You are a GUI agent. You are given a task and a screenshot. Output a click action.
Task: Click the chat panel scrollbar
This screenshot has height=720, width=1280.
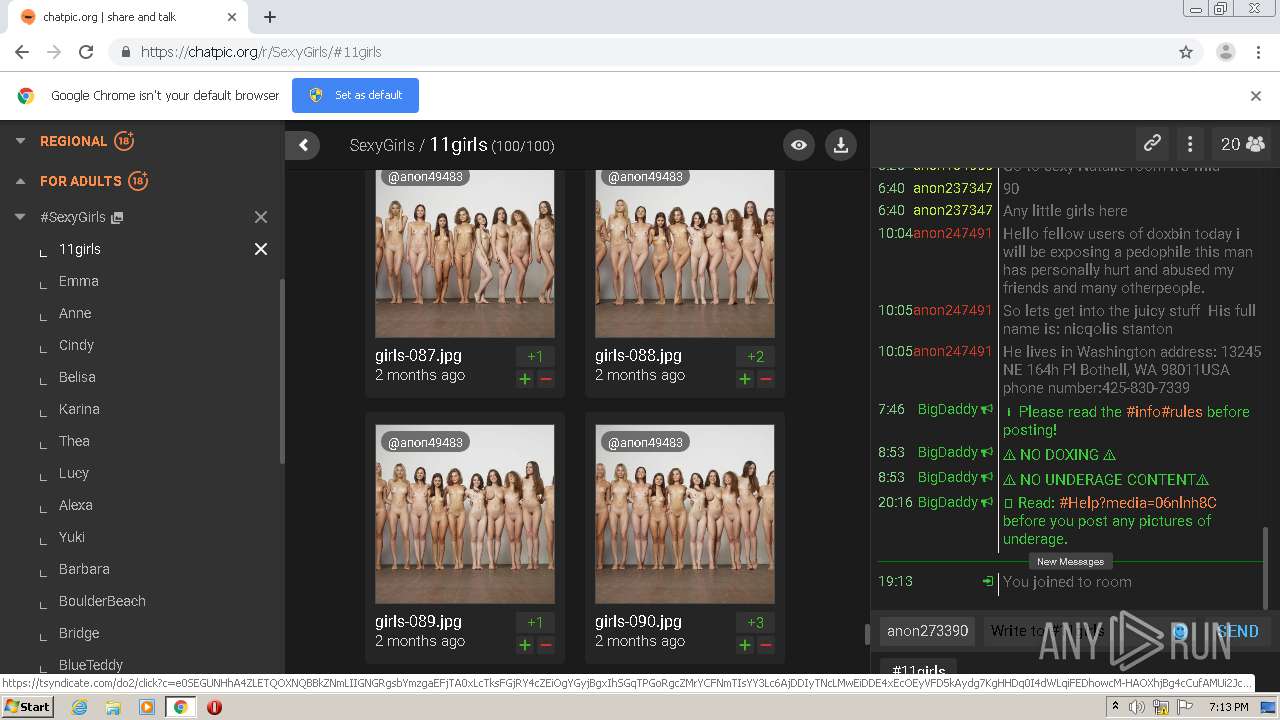coord(1266,566)
